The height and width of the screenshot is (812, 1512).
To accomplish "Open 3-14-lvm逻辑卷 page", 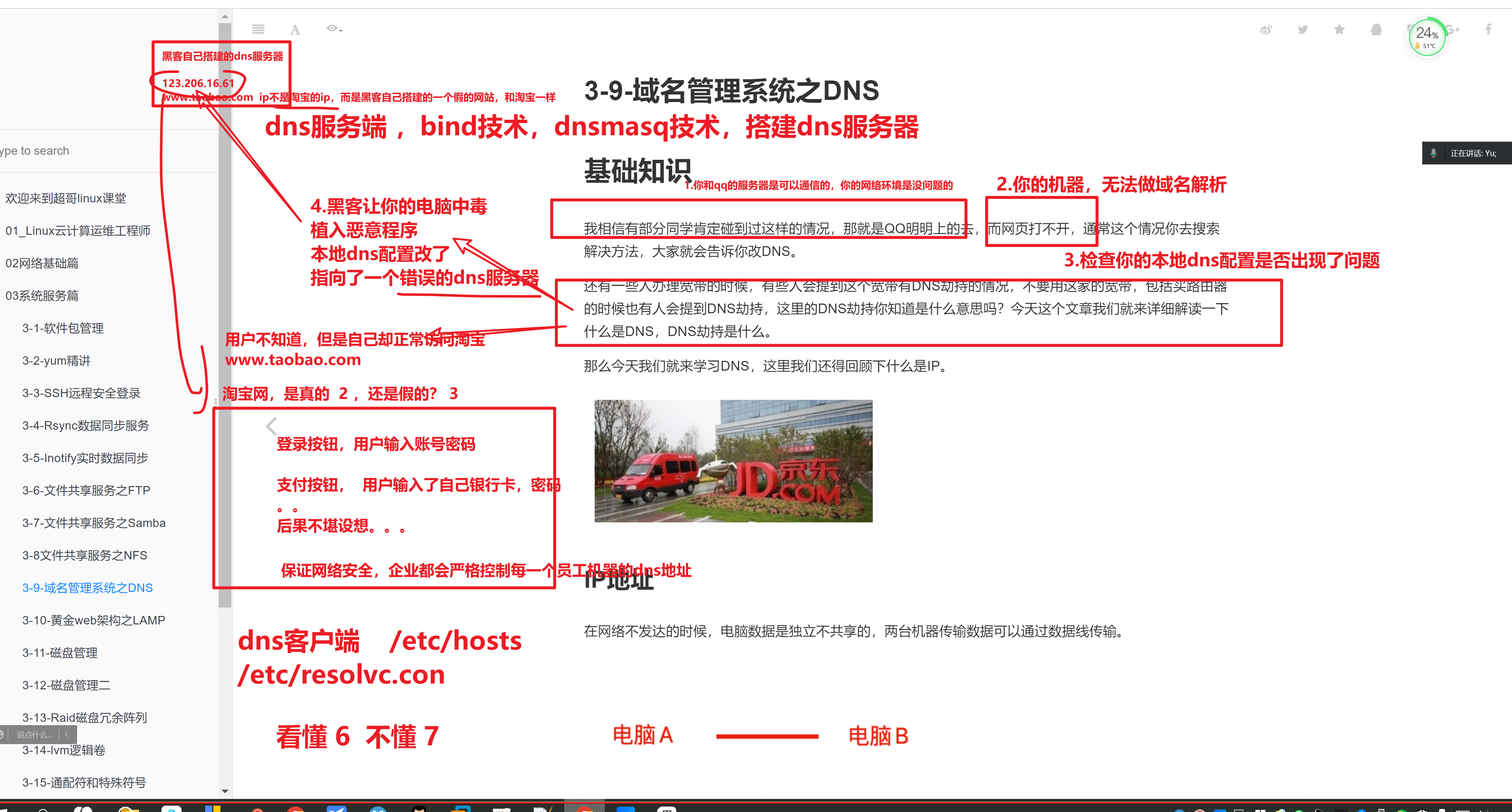I will click(x=64, y=750).
